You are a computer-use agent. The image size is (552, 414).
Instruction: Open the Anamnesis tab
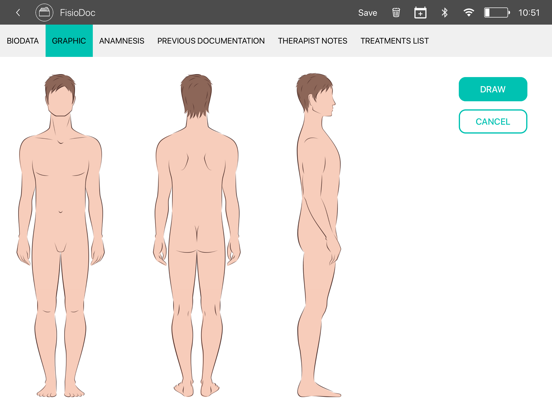pyautogui.click(x=121, y=41)
